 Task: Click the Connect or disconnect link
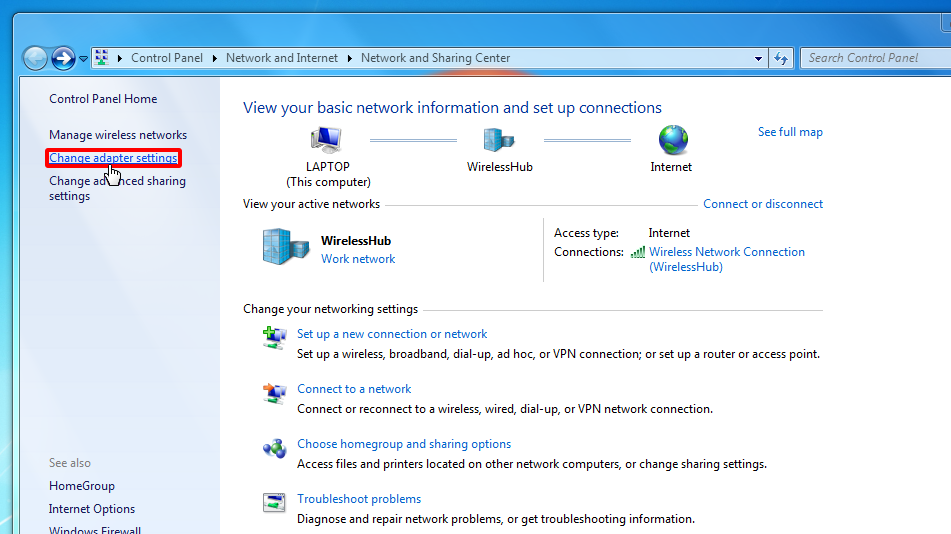762,204
